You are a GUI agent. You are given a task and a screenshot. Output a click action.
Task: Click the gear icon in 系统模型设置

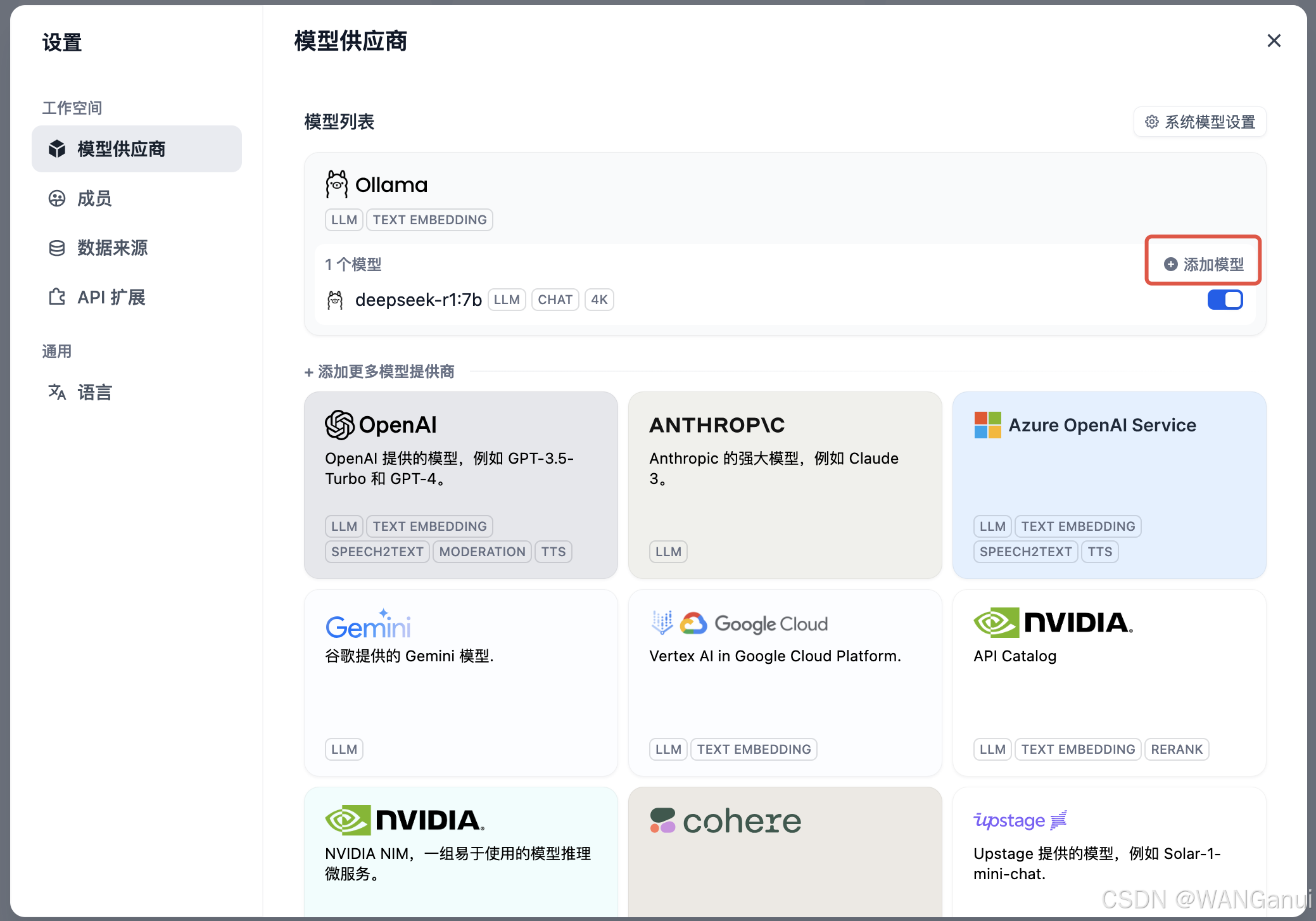pos(1151,122)
